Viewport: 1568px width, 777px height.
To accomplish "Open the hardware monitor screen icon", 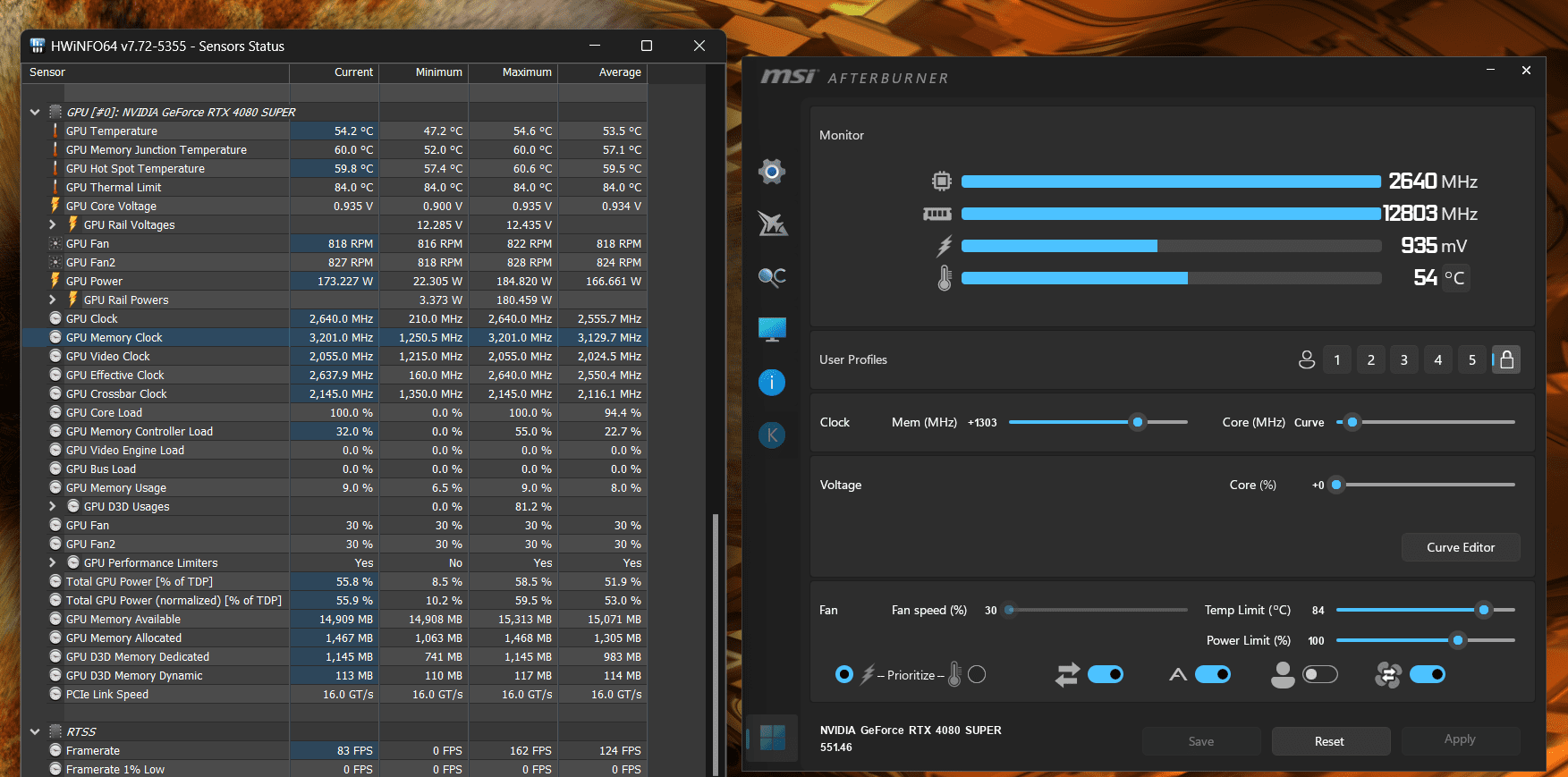I will click(x=772, y=330).
